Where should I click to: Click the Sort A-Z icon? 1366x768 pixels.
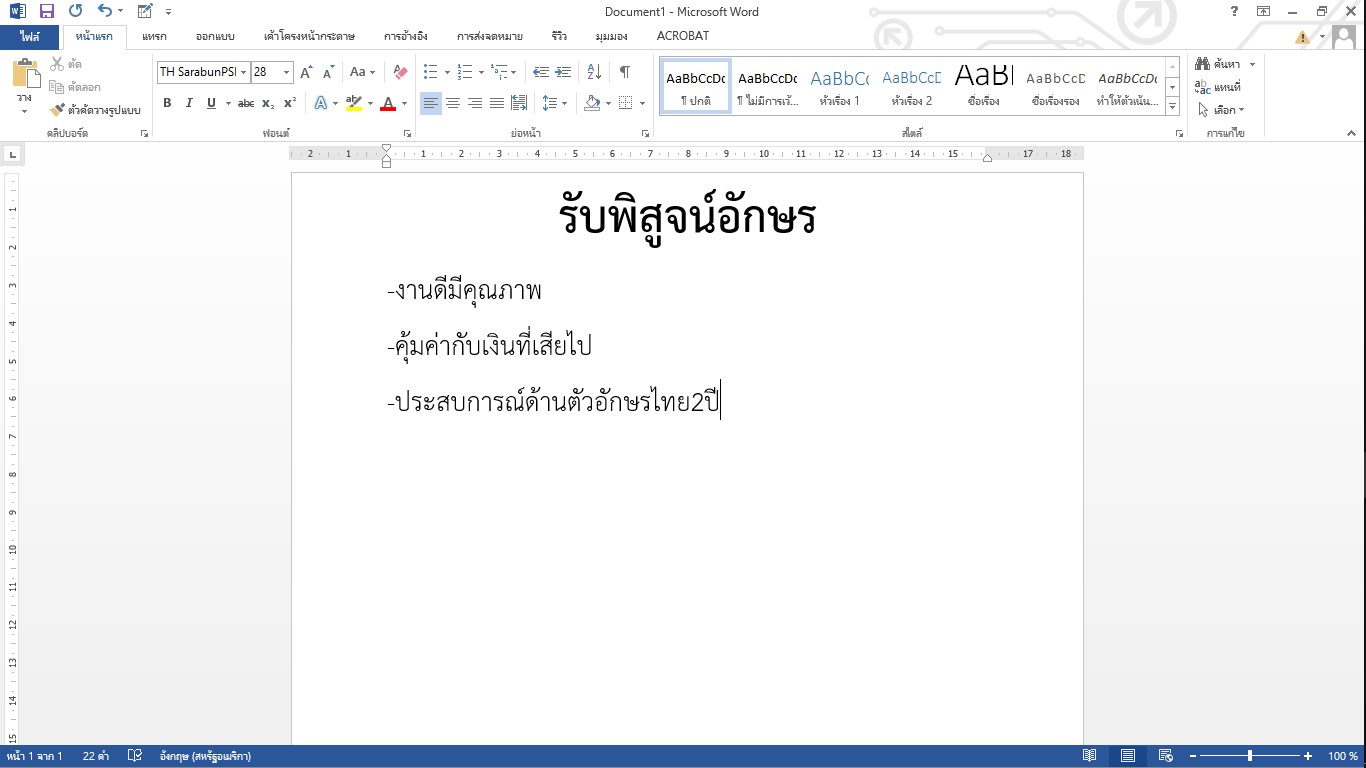point(594,72)
